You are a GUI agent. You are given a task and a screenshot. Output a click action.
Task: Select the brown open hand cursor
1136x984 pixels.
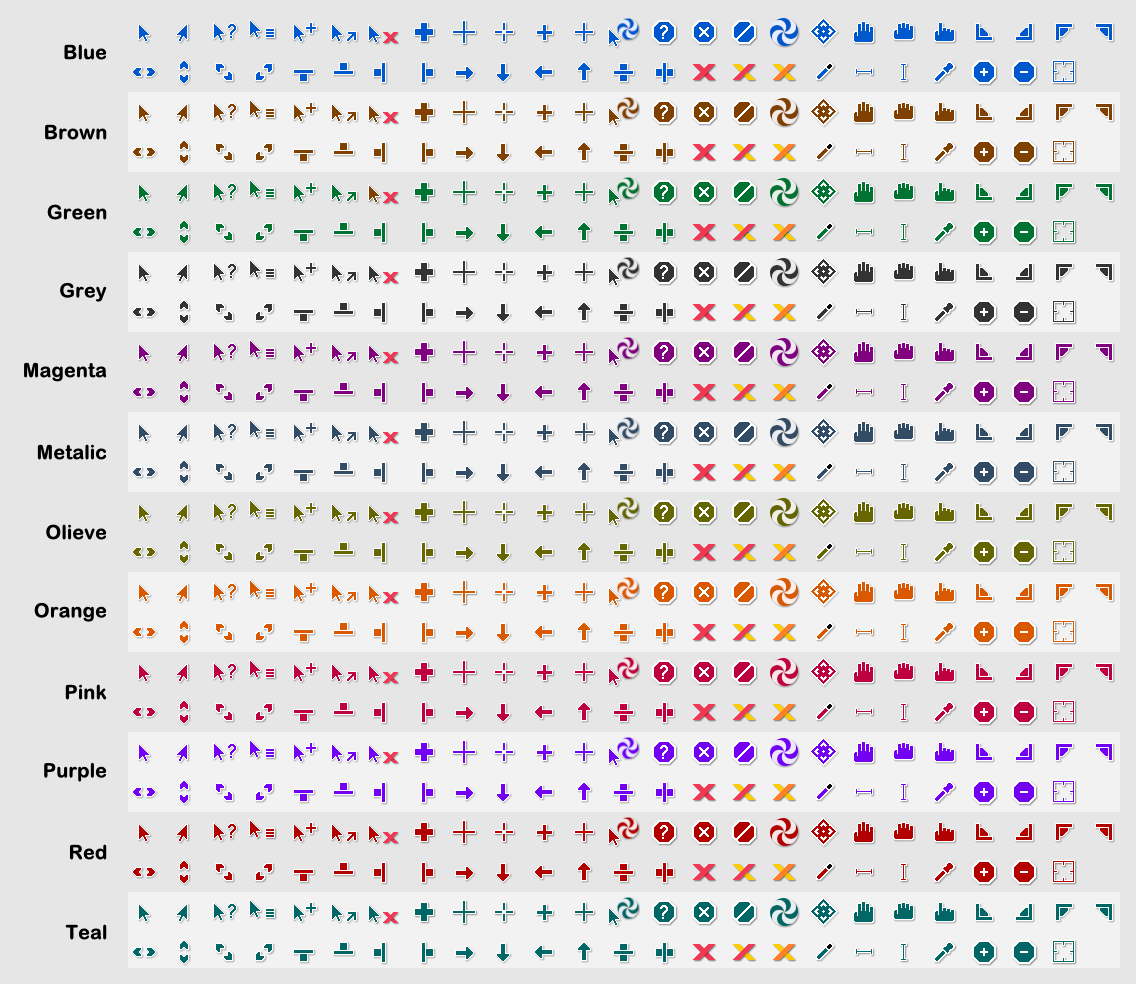(864, 112)
